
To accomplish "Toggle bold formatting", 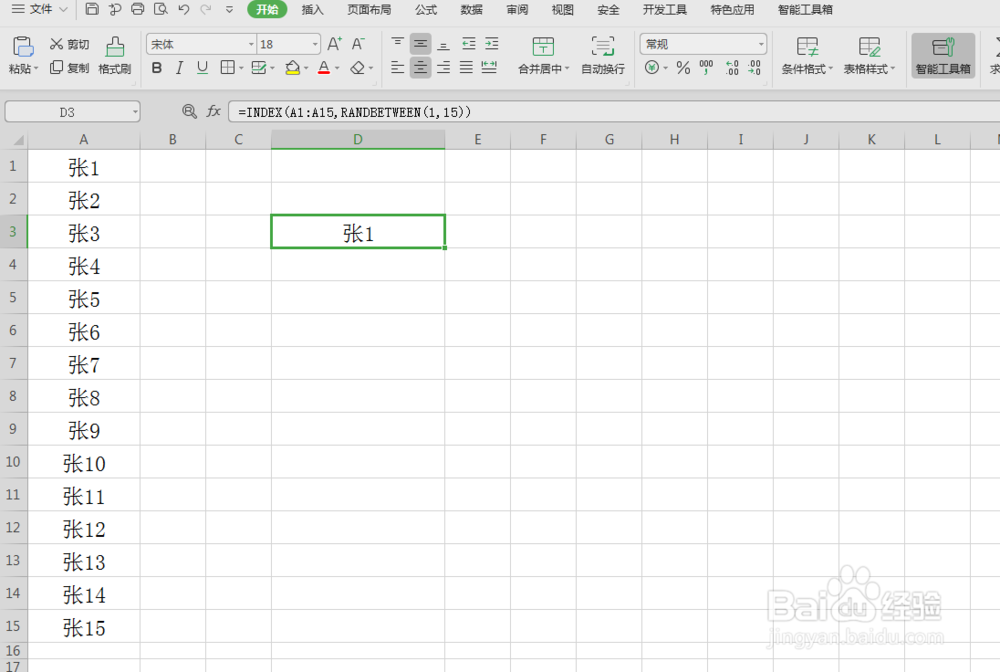I will (x=156, y=68).
